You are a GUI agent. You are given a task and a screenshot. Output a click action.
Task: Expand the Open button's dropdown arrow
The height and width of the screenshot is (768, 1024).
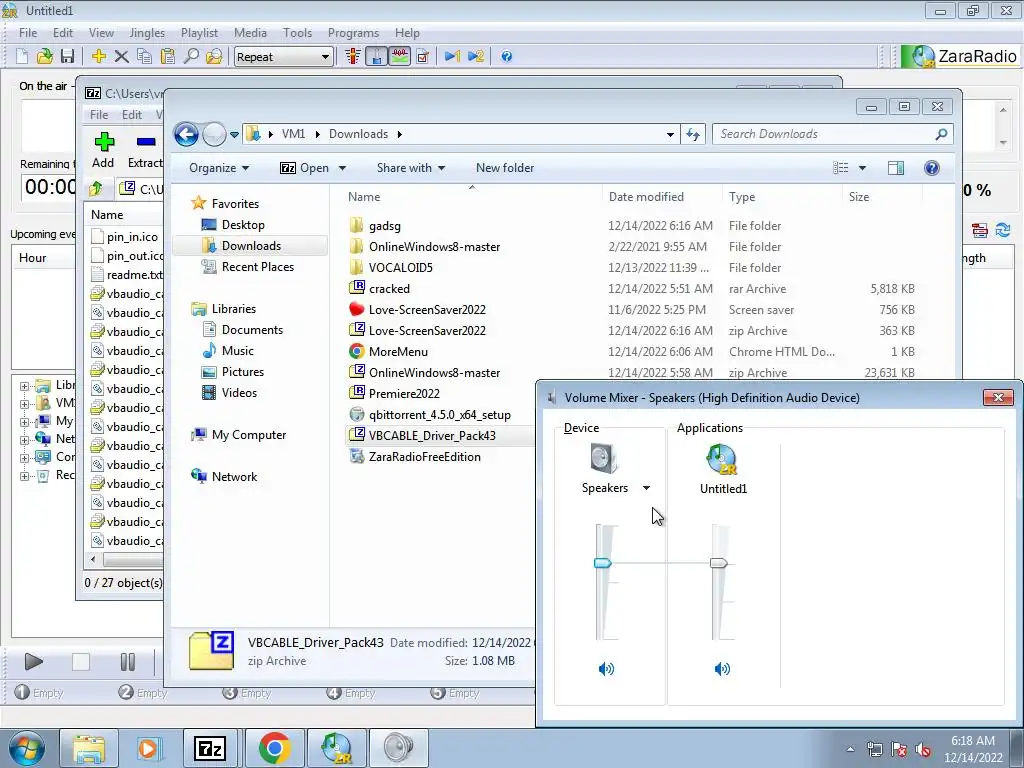[x=342, y=168]
